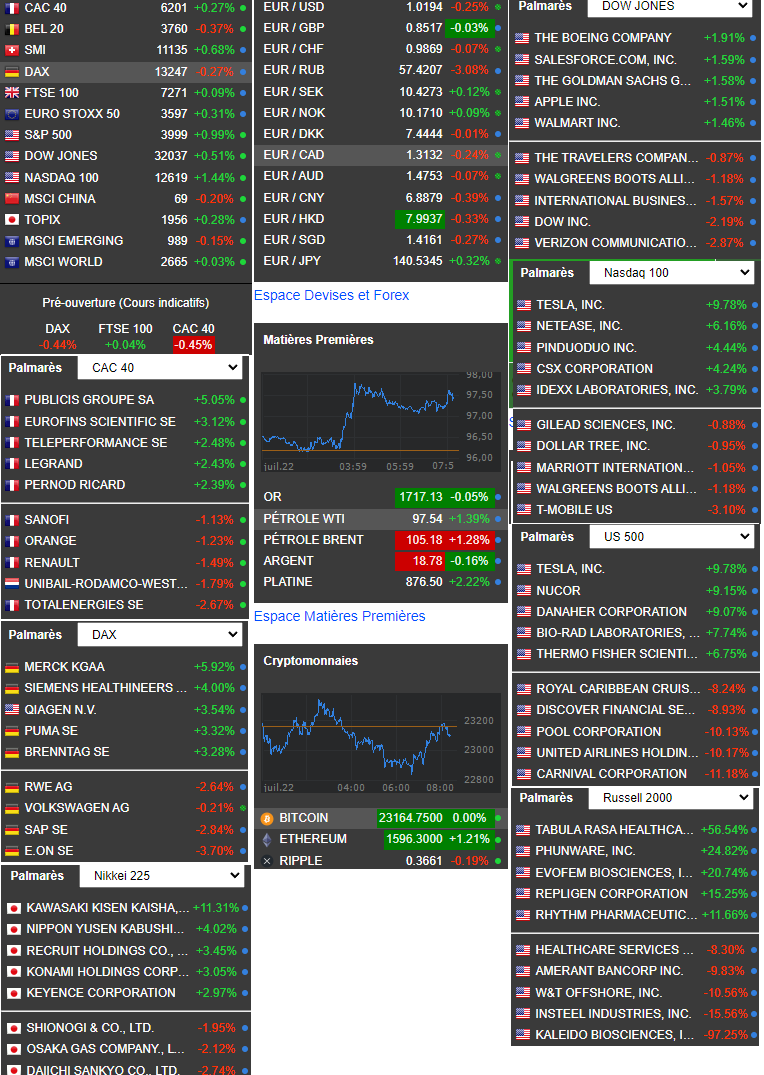
Task: Open the Espace Matières Premières link
Action: pyautogui.click(x=339, y=616)
